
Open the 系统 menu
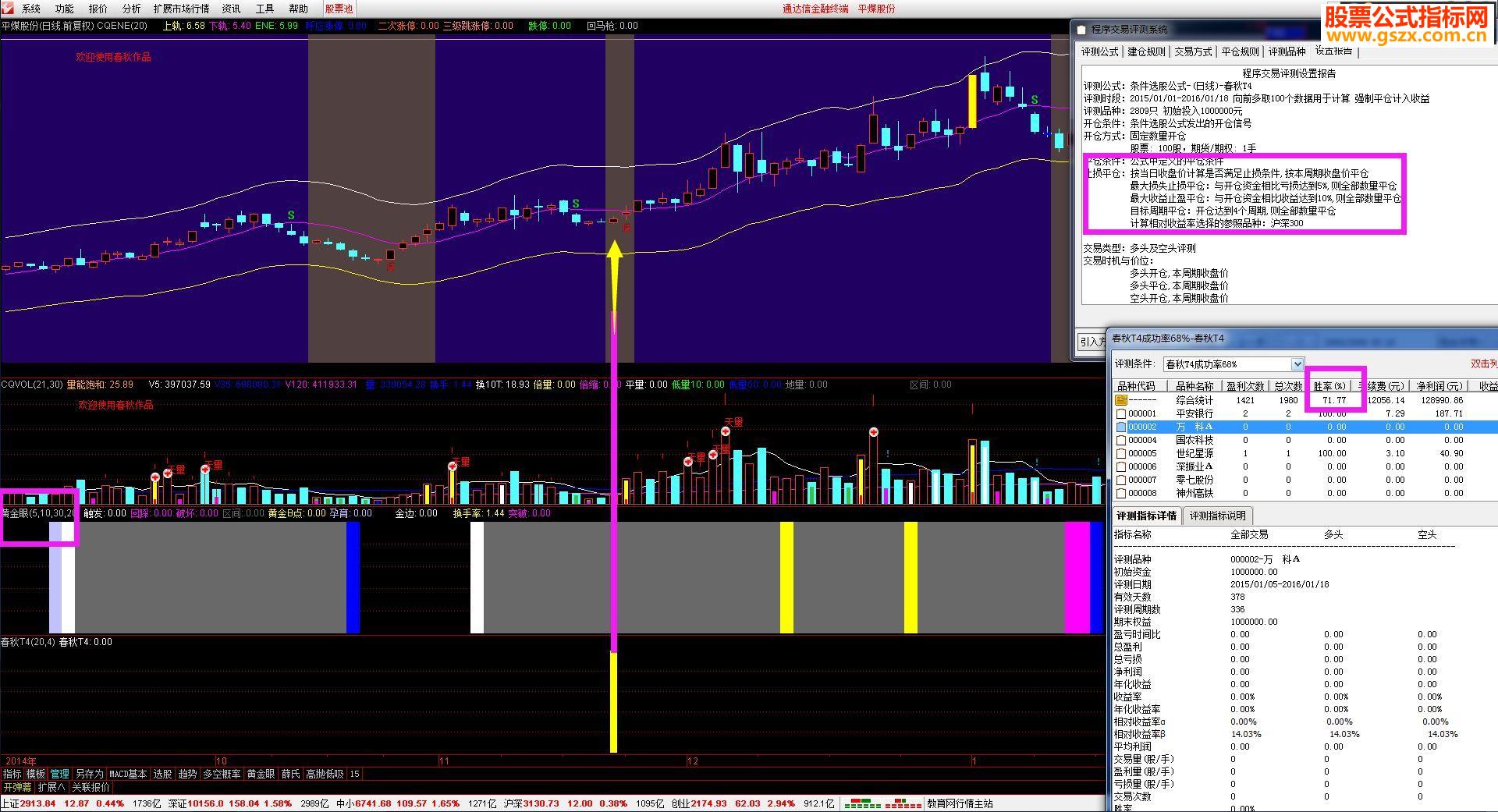(31, 9)
